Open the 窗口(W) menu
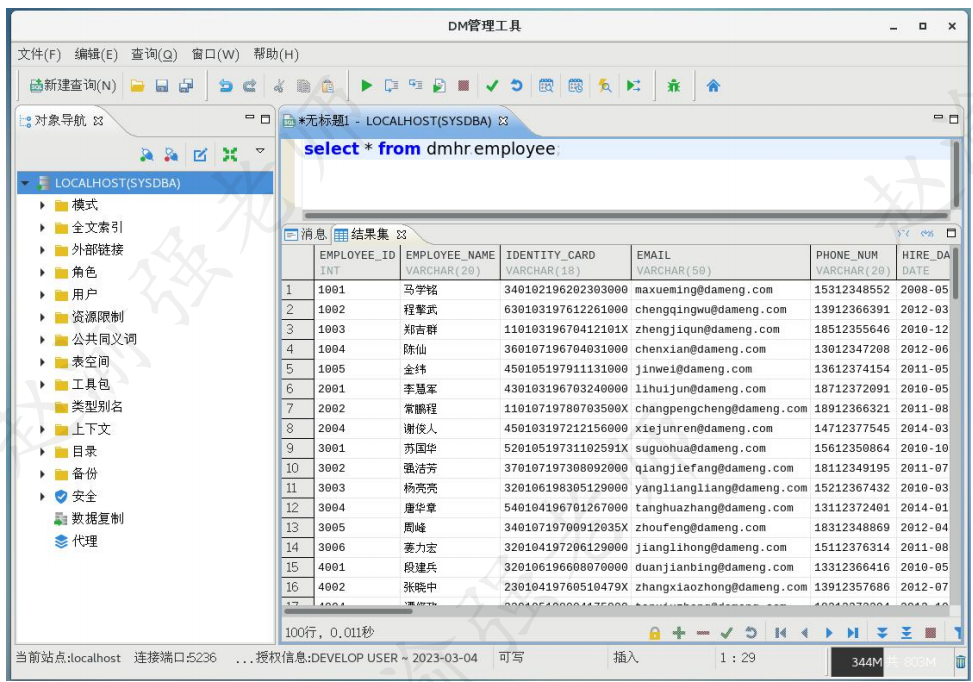973x682 pixels. click(x=215, y=55)
